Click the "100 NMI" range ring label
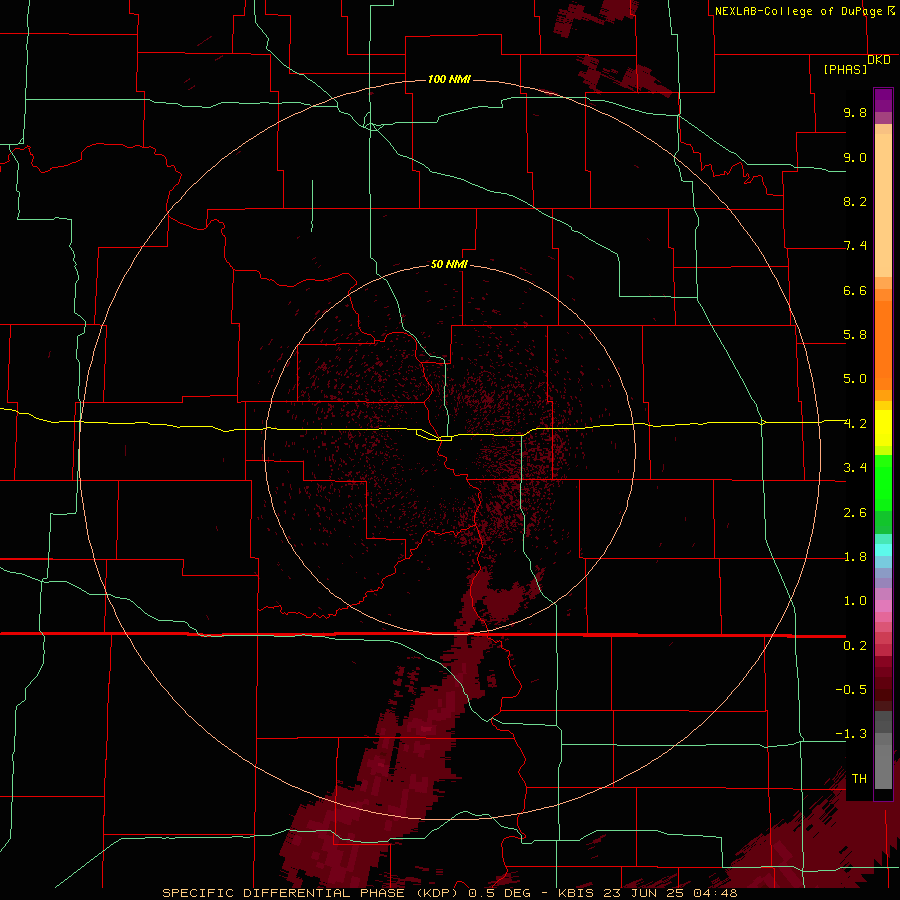Viewport: 900px width, 900px height. (449, 79)
